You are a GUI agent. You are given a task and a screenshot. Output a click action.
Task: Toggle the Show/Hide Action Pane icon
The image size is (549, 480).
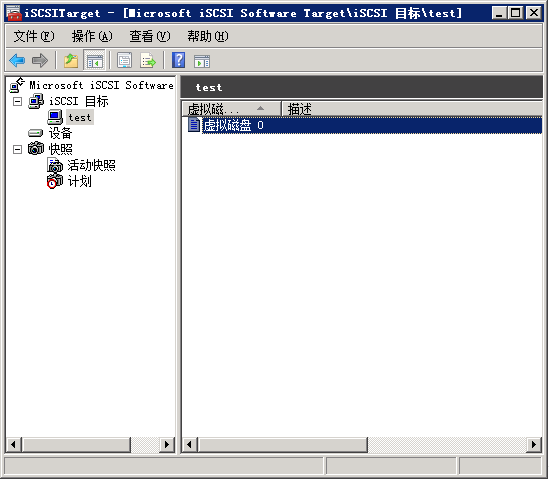[x=202, y=61]
